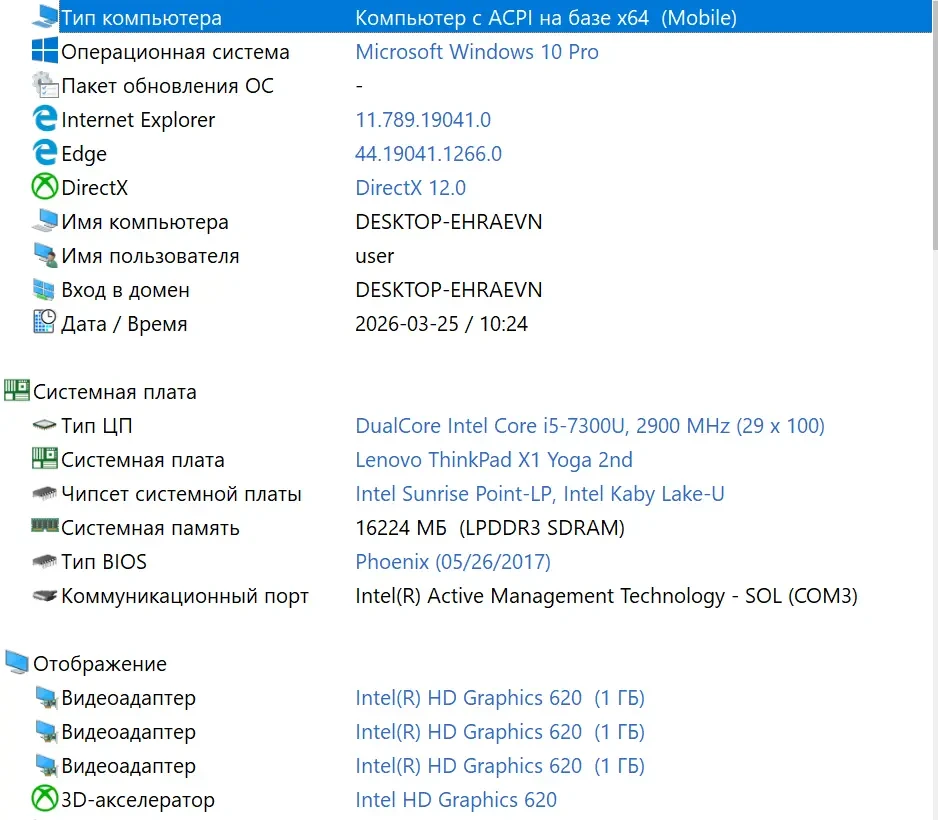Image resolution: width=938 pixels, height=820 pixels.
Task: Click the Edge browser icon
Action: tap(44, 153)
